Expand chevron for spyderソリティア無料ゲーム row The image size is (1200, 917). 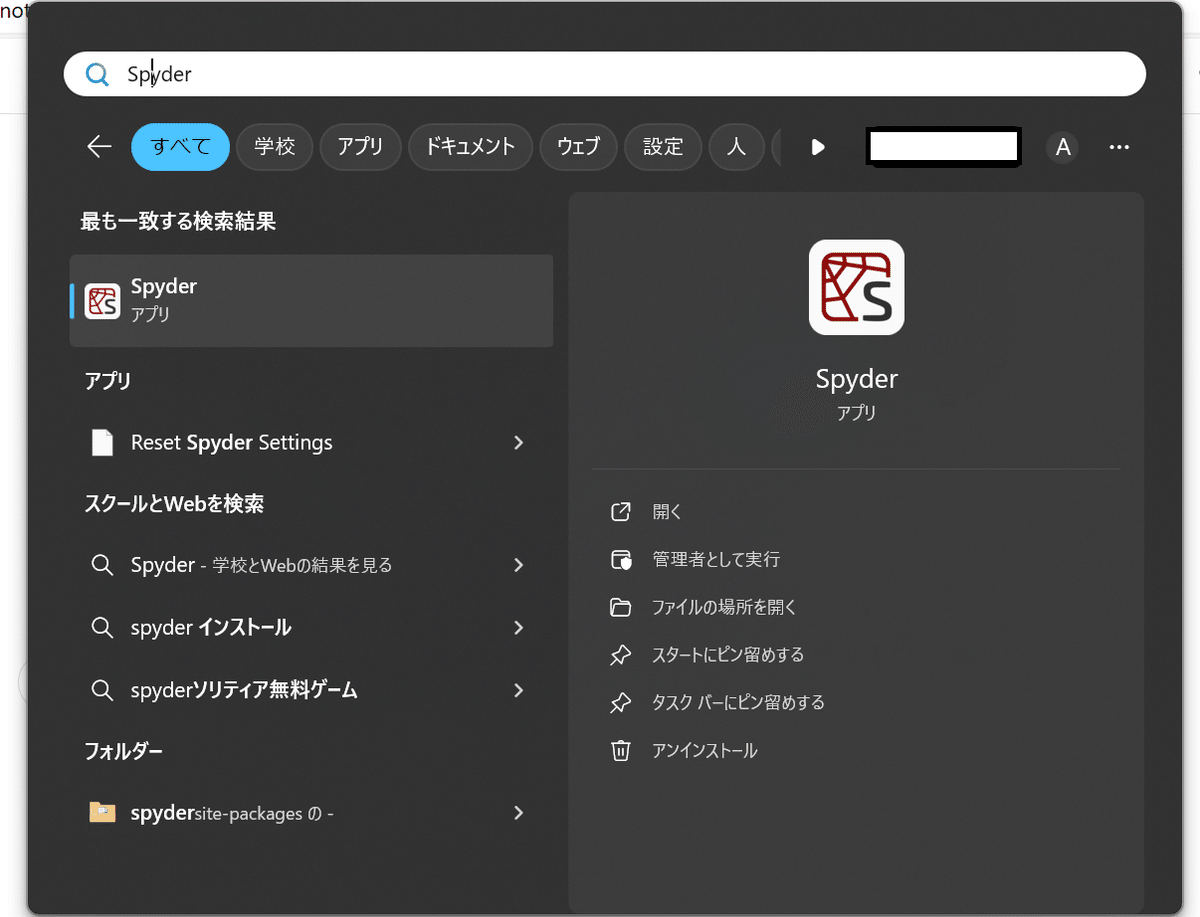tap(518, 690)
